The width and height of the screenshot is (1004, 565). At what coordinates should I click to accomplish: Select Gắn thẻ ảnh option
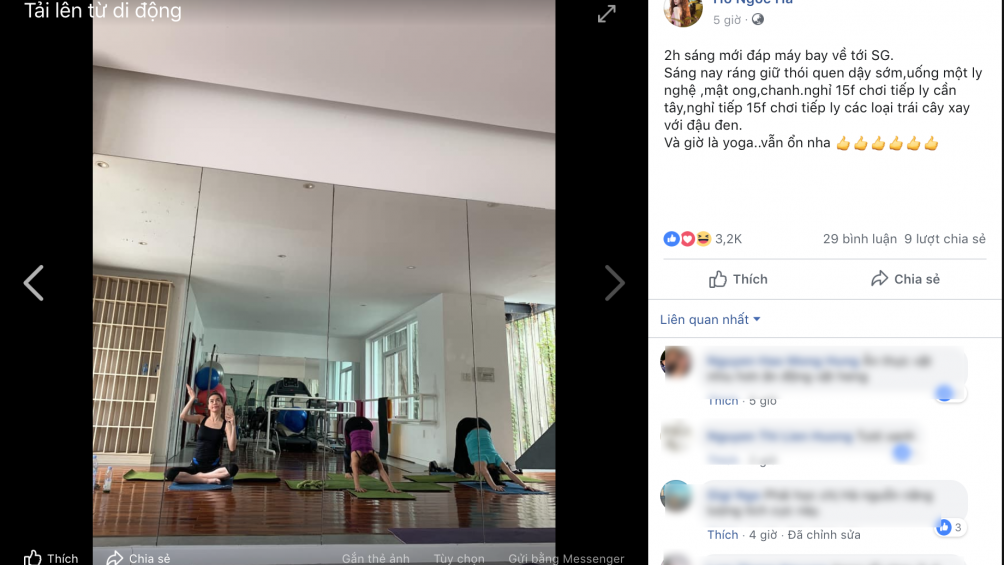coord(375,559)
